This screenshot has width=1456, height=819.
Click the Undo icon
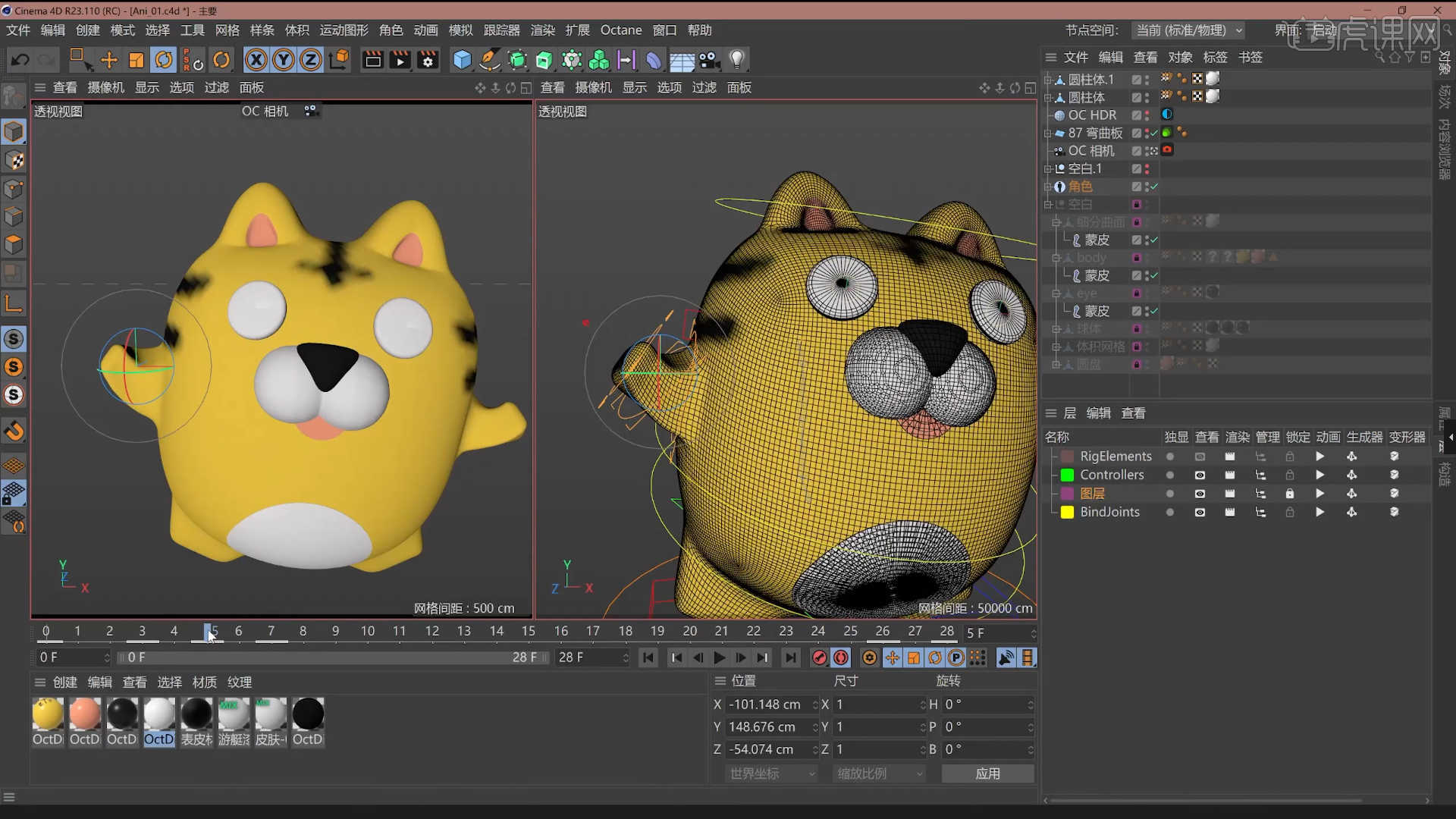20,60
